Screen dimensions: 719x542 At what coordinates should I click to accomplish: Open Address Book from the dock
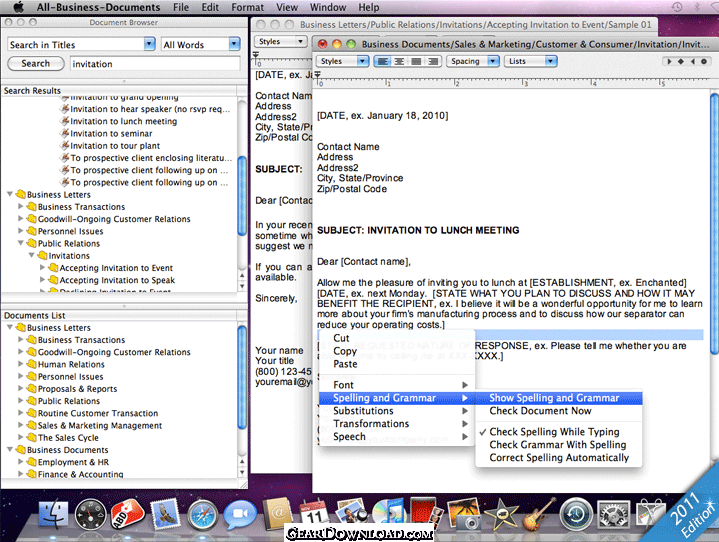click(277, 514)
